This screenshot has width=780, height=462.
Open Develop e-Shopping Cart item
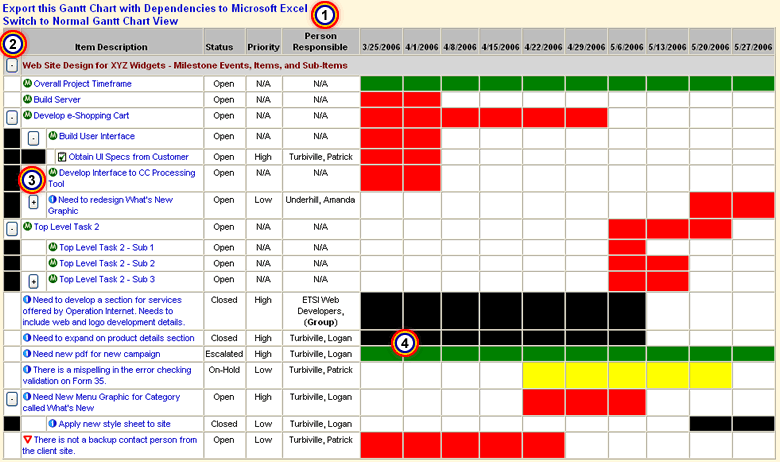click(x=81, y=115)
